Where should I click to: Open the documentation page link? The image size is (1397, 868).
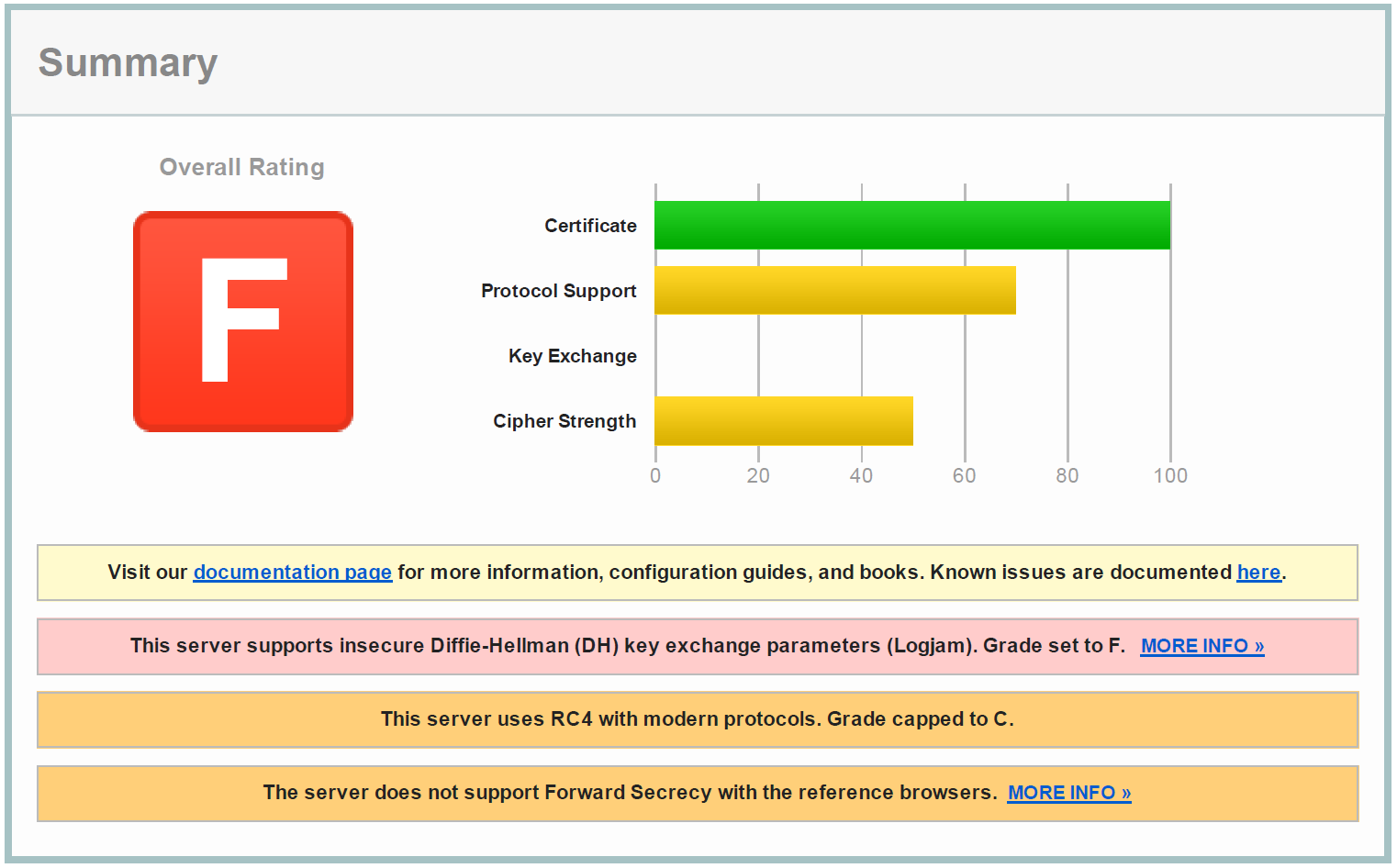(293, 573)
